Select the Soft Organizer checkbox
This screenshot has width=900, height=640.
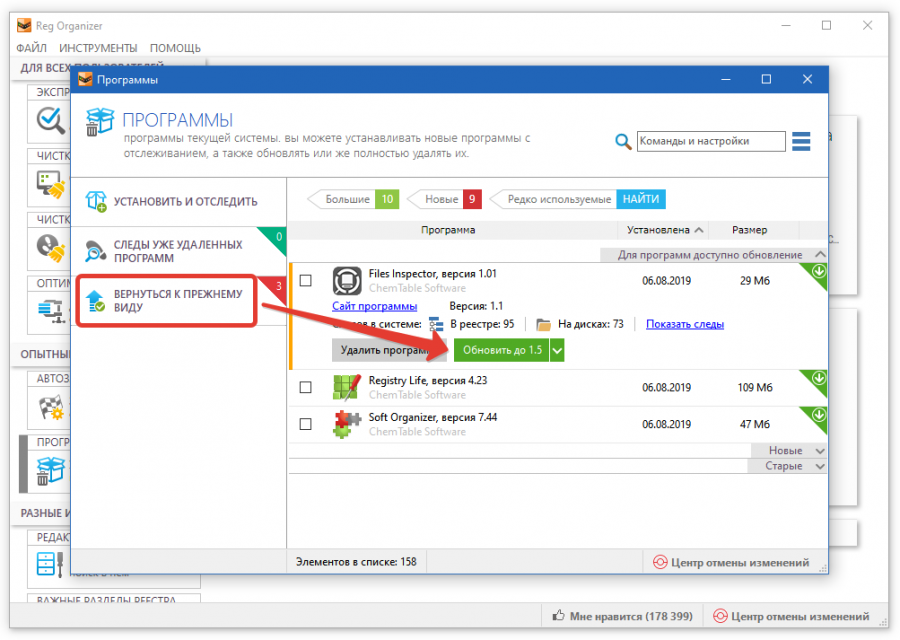(x=306, y=424)
